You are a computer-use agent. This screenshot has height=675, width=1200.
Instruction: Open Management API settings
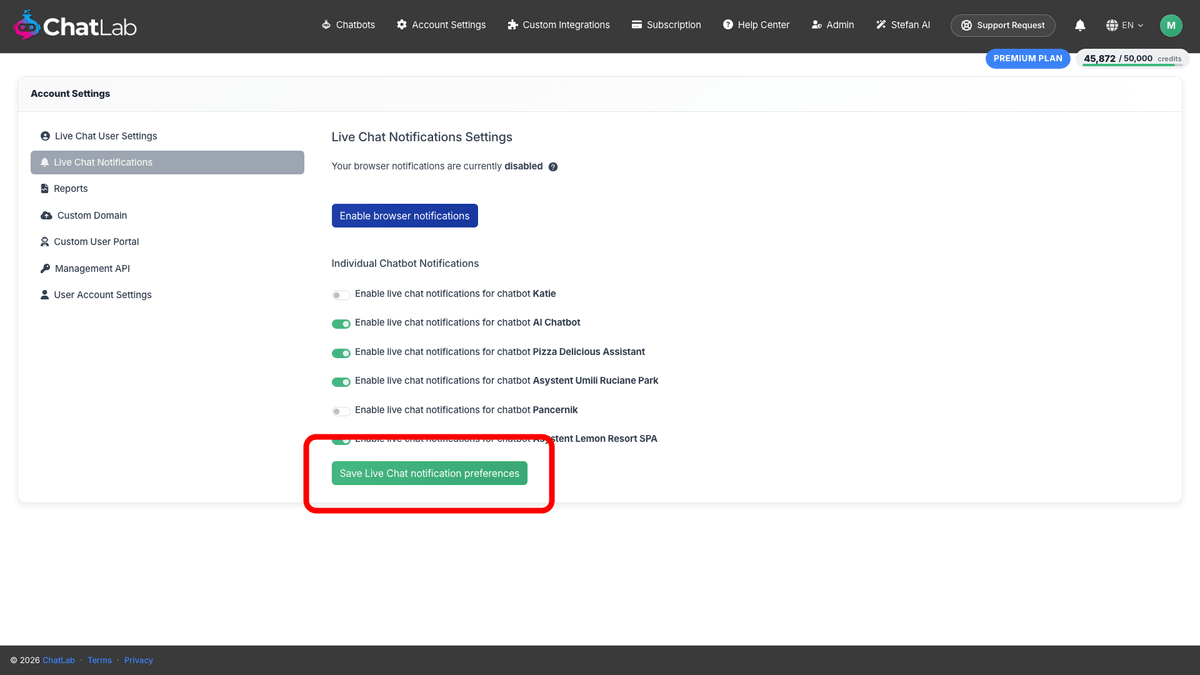[85, 268]
